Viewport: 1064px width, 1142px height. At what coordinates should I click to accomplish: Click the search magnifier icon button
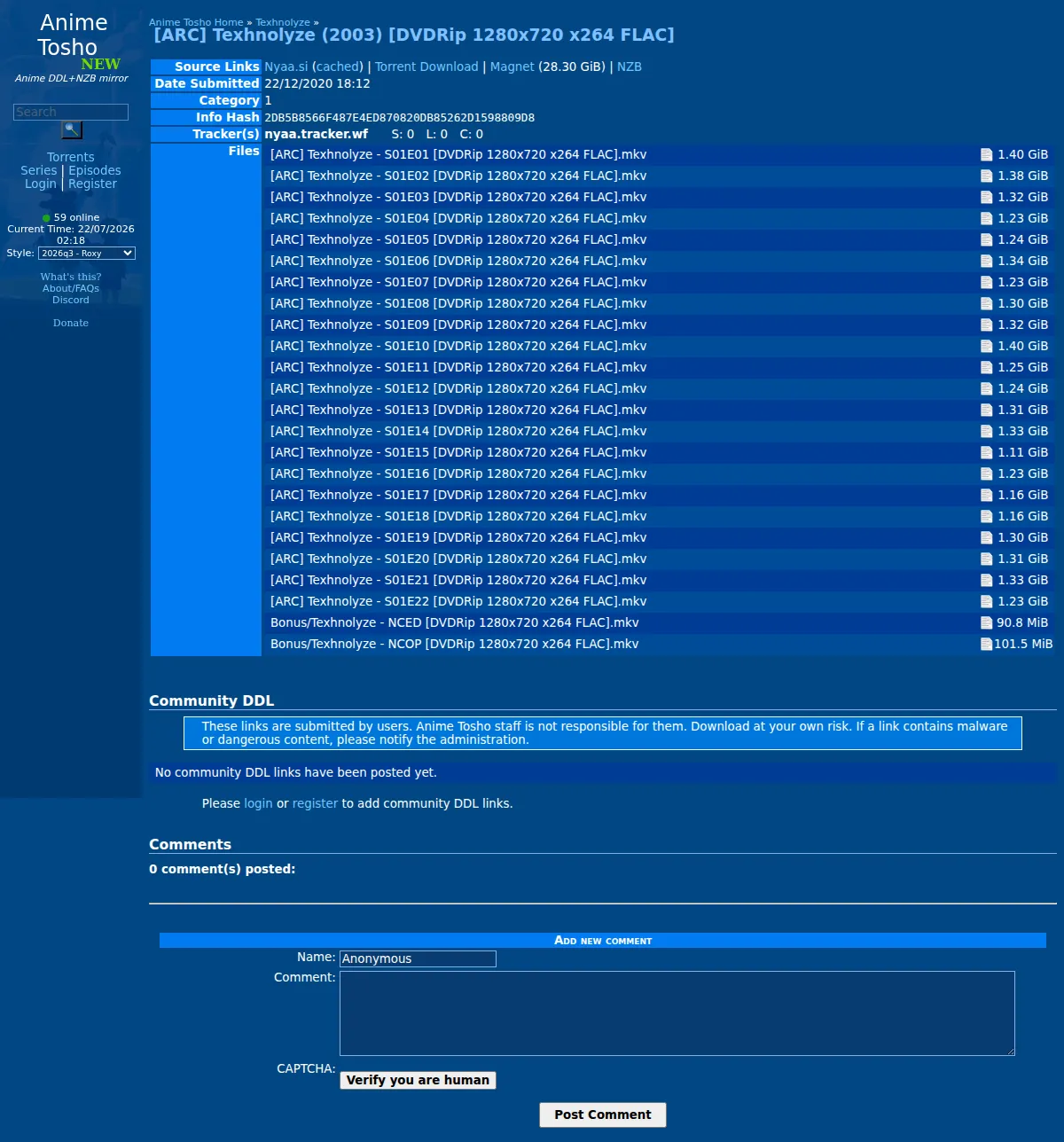coord(72,130)
